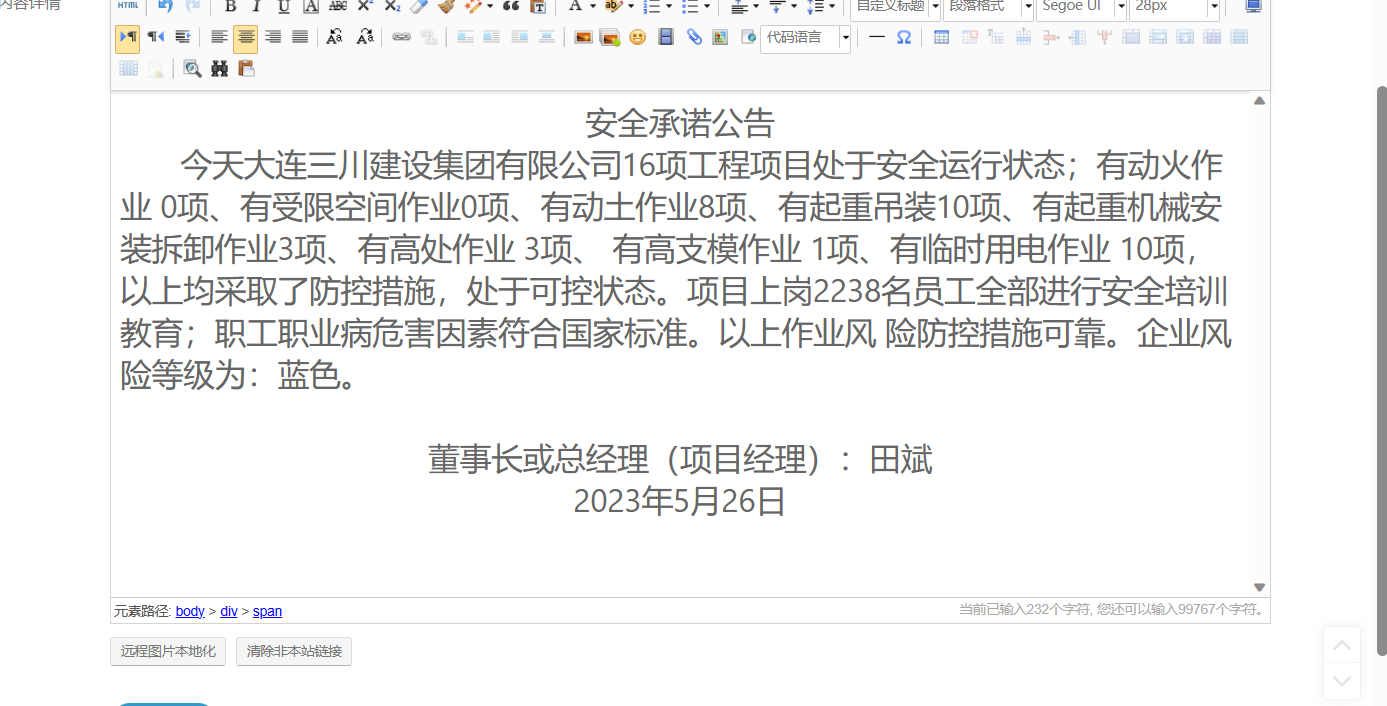
Task: Toggle bold formatting
Action: point(230,6)
